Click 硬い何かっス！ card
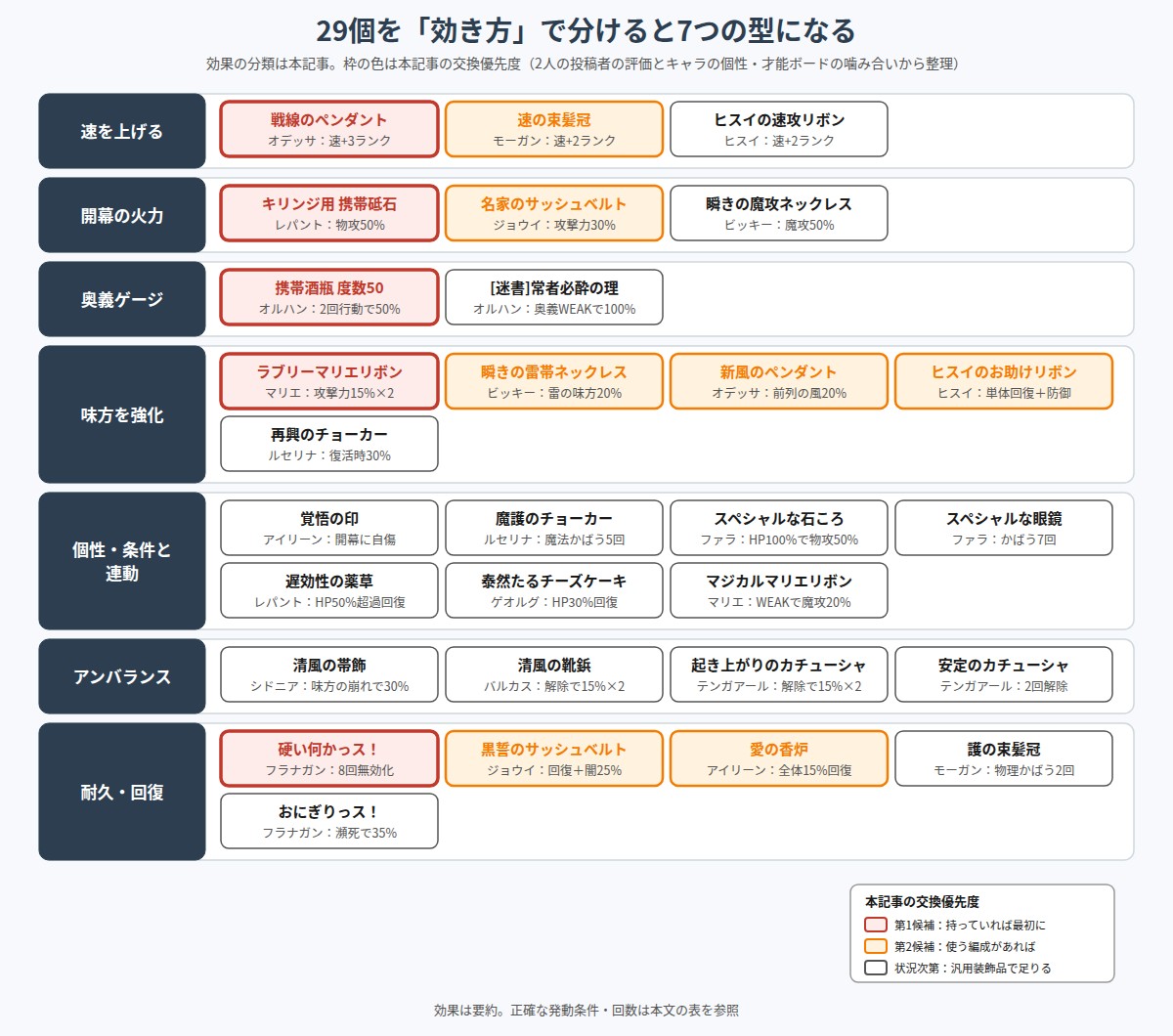The image size is (1173, 1036). point(329,758)
